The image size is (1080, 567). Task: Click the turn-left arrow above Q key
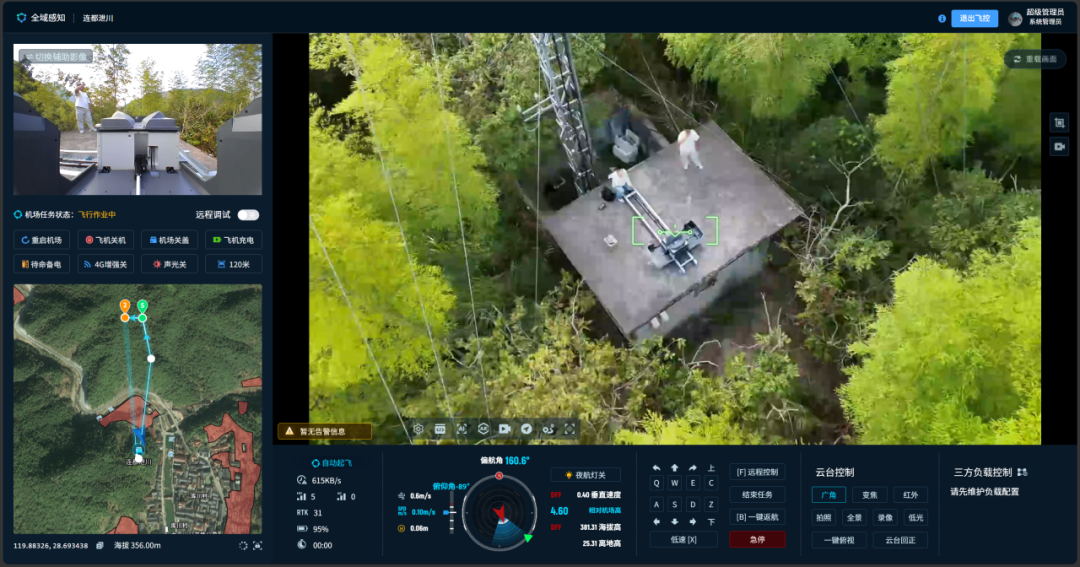(656, 468)
